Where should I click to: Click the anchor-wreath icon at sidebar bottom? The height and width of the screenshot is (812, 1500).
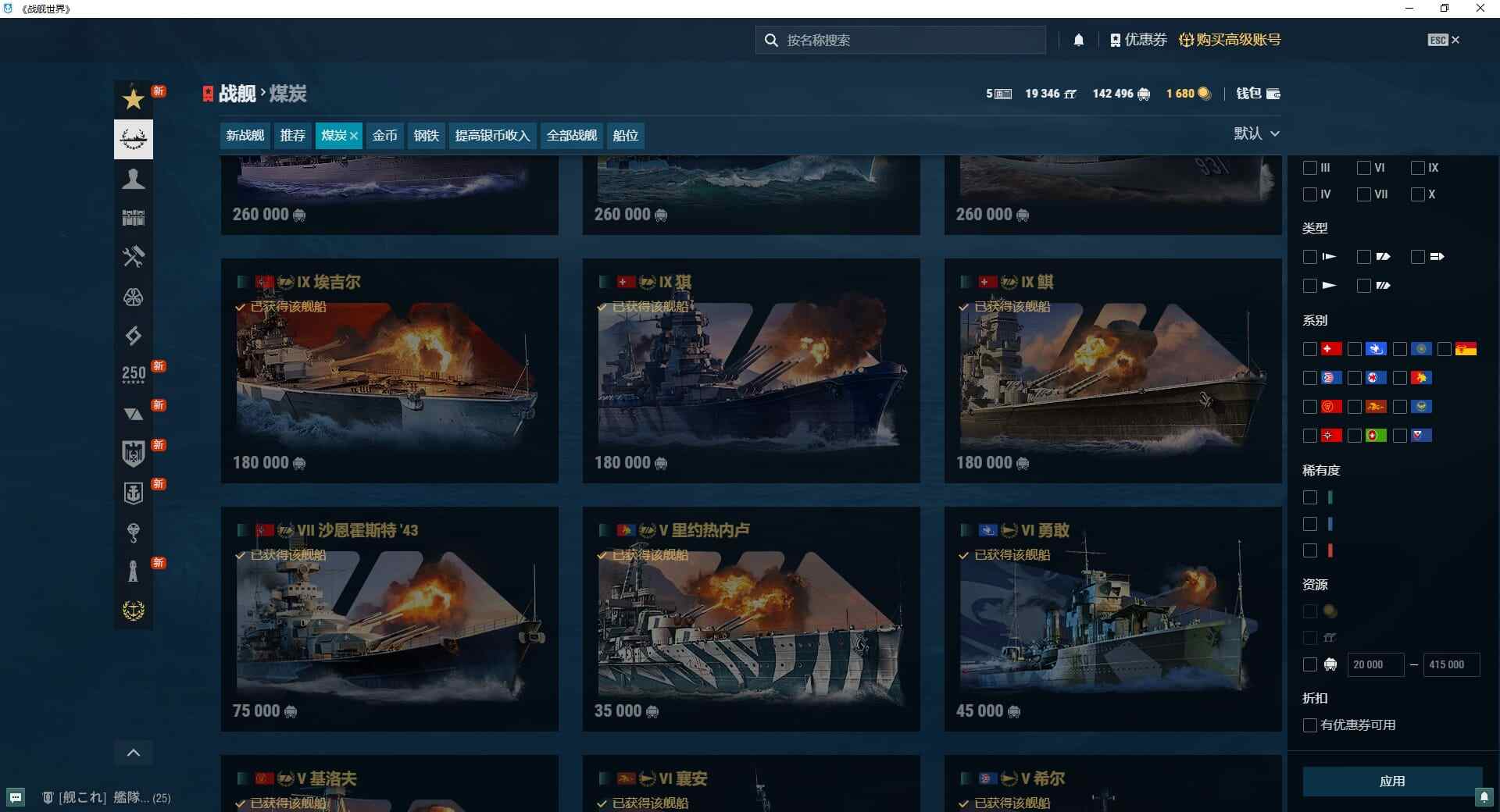coord(133,611)
